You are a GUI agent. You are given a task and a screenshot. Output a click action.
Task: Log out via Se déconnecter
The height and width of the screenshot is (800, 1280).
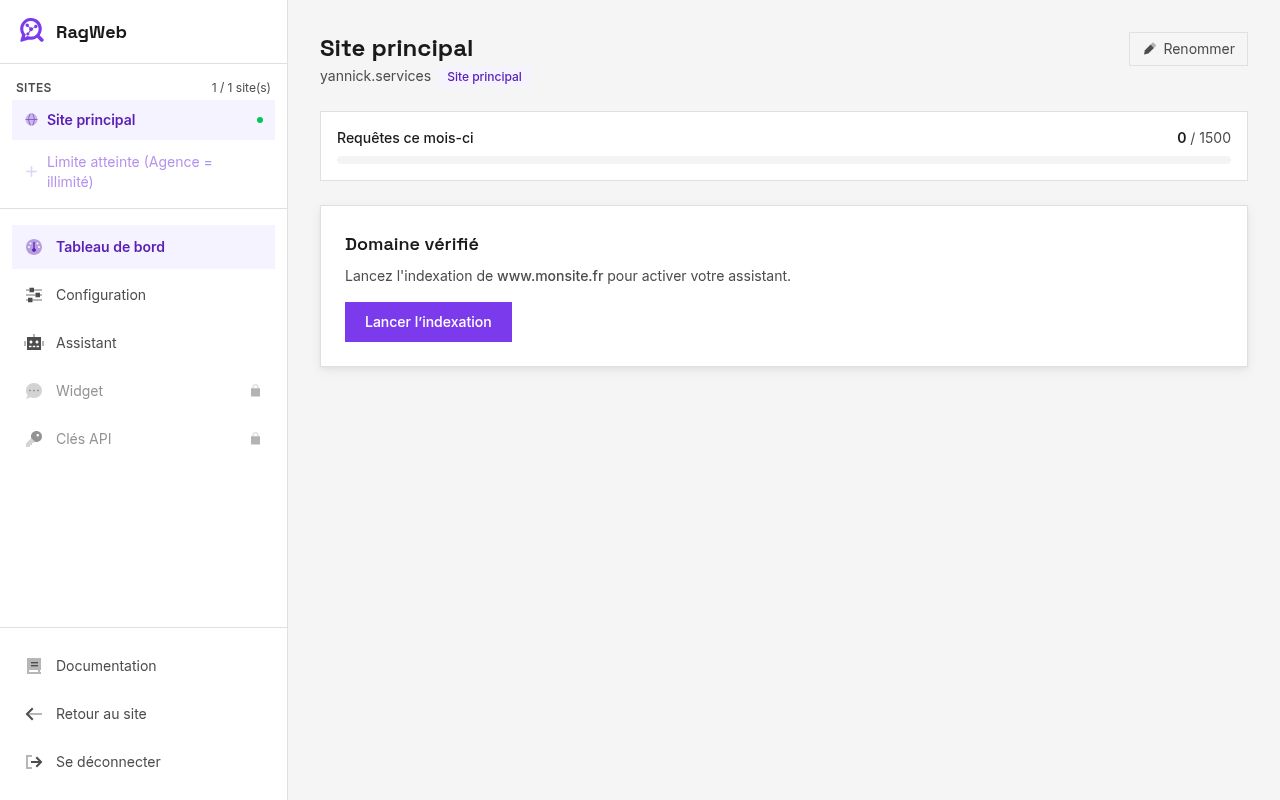[x=143, y=762]
